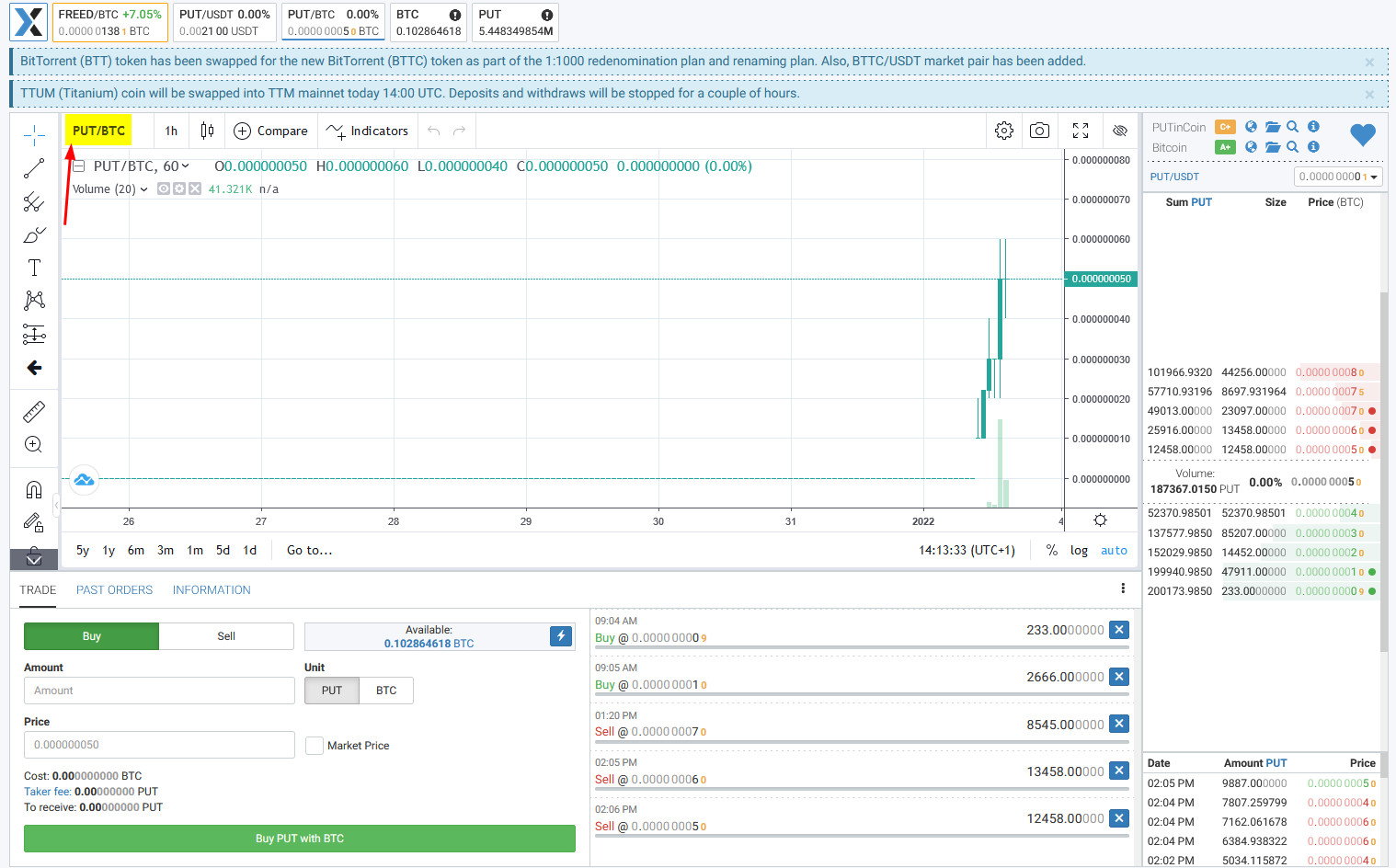
Task: Open the cloud chart save icon
Action: (84, 480)
